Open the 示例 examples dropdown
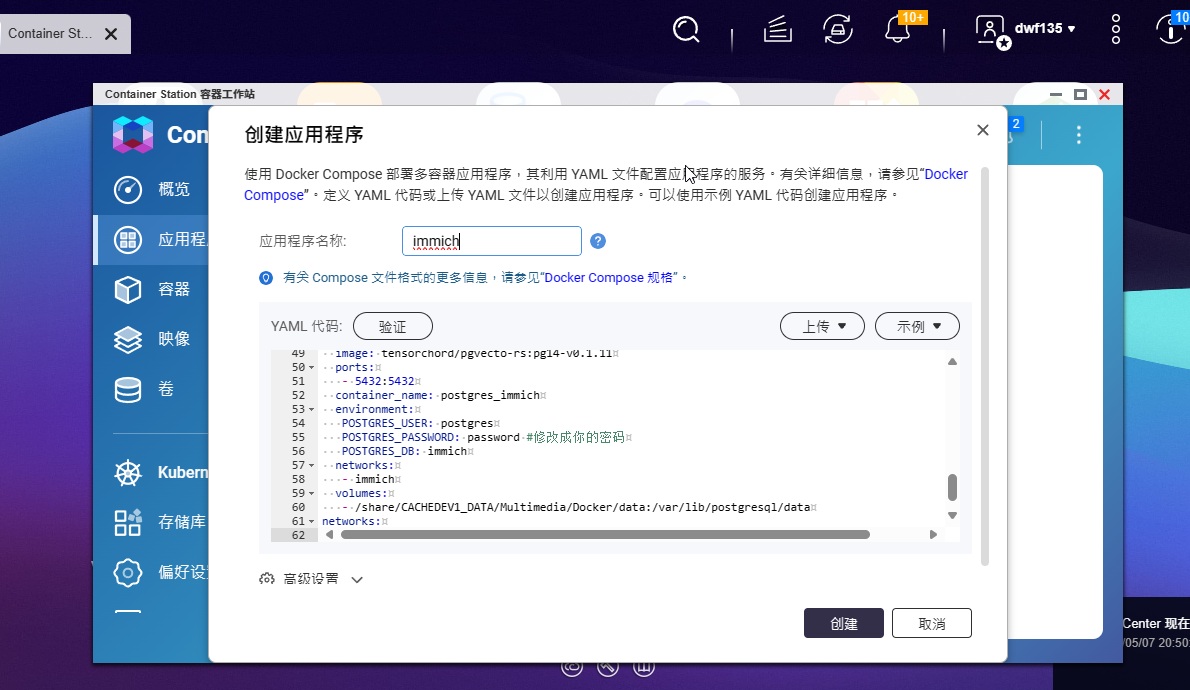Screen dimensions: 1190x690 point(918,326)
